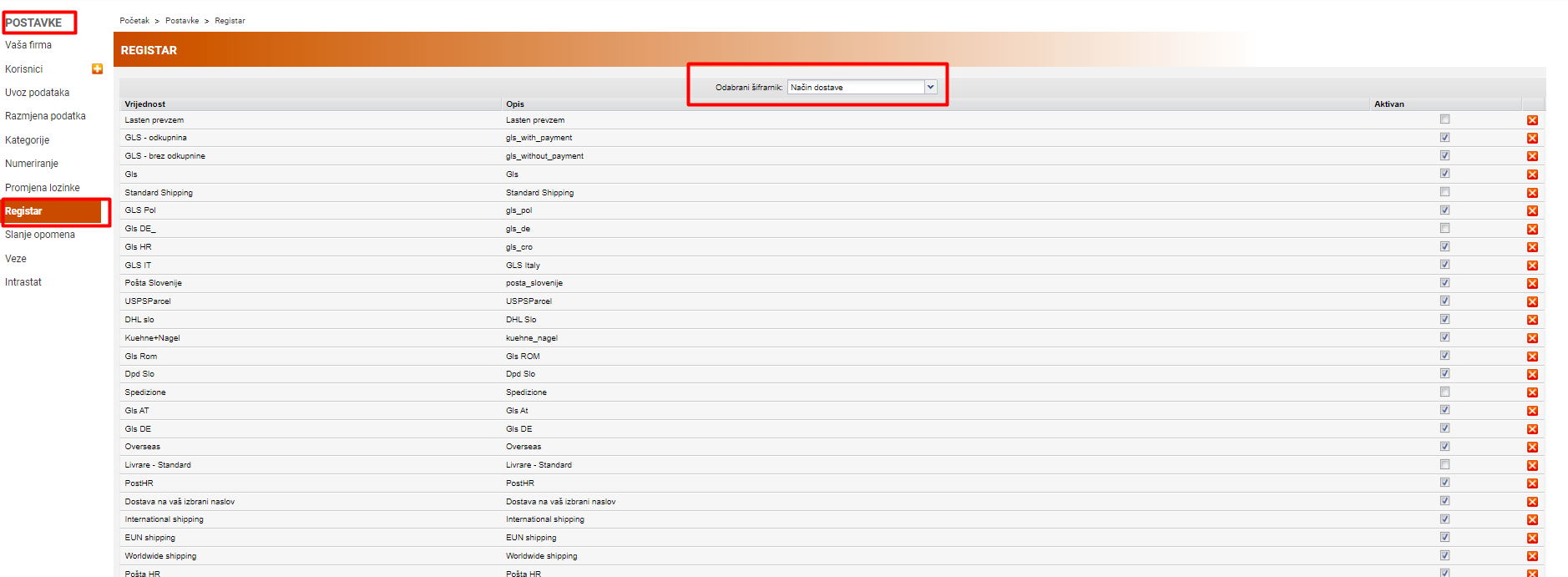The image size is (1568, 577).
Task: Delete the Standard Shipping row
Action: [x=1532, y=193]
